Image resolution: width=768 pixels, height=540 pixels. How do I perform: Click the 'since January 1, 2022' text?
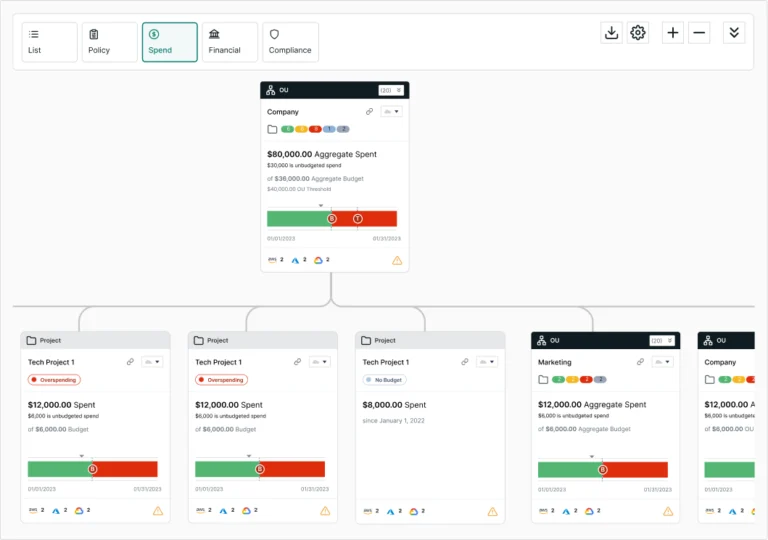(x=393, y=420)
